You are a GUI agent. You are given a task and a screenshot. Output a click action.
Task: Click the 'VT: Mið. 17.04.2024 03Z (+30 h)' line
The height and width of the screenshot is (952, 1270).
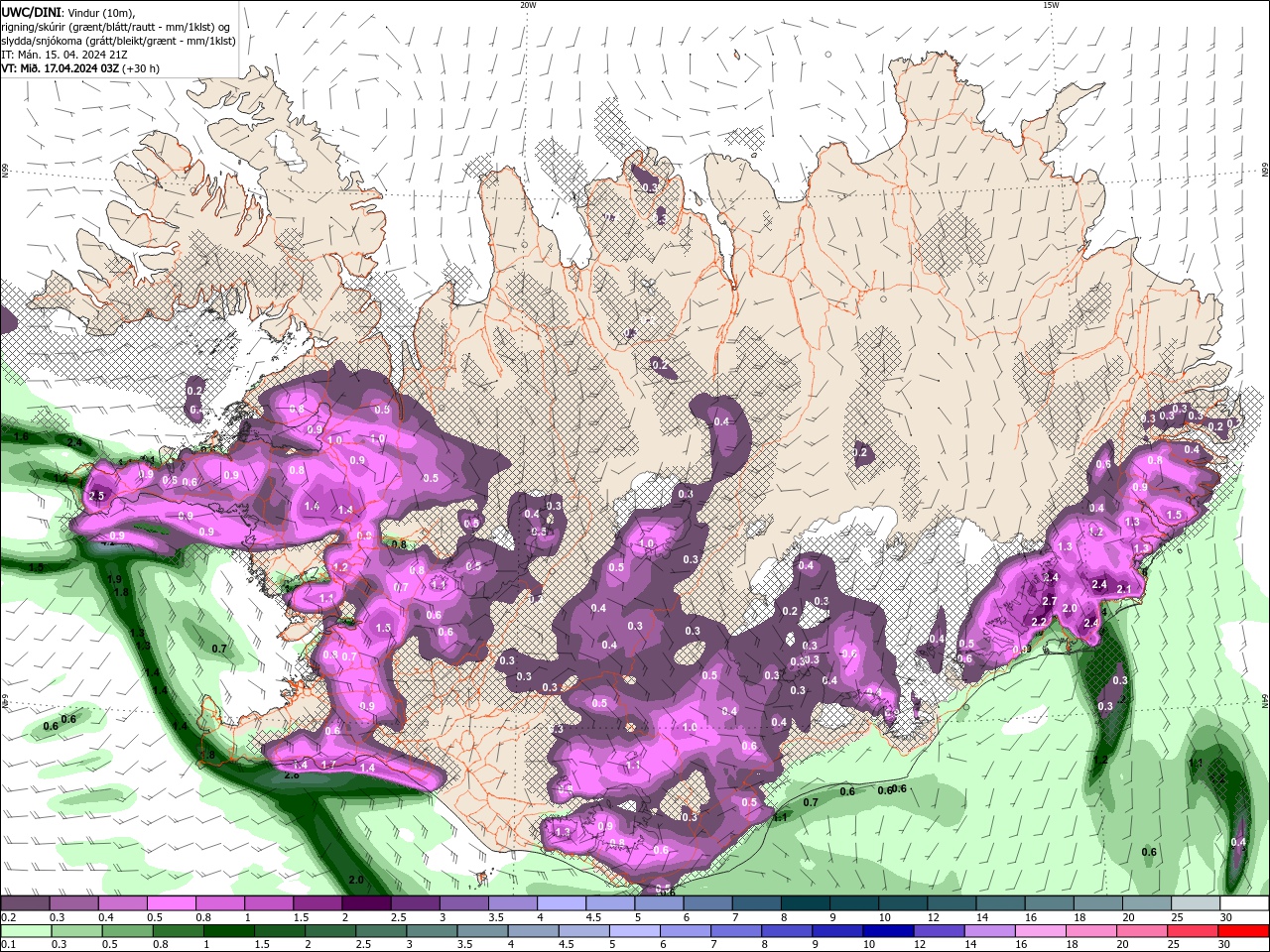pos(80,68)
